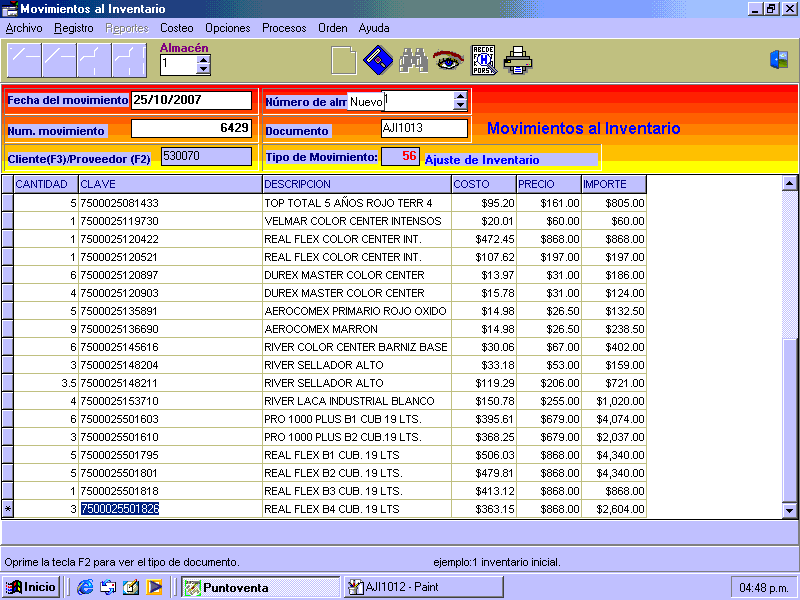
Task: Click the Inicio start button
Action: pos(31,587)
